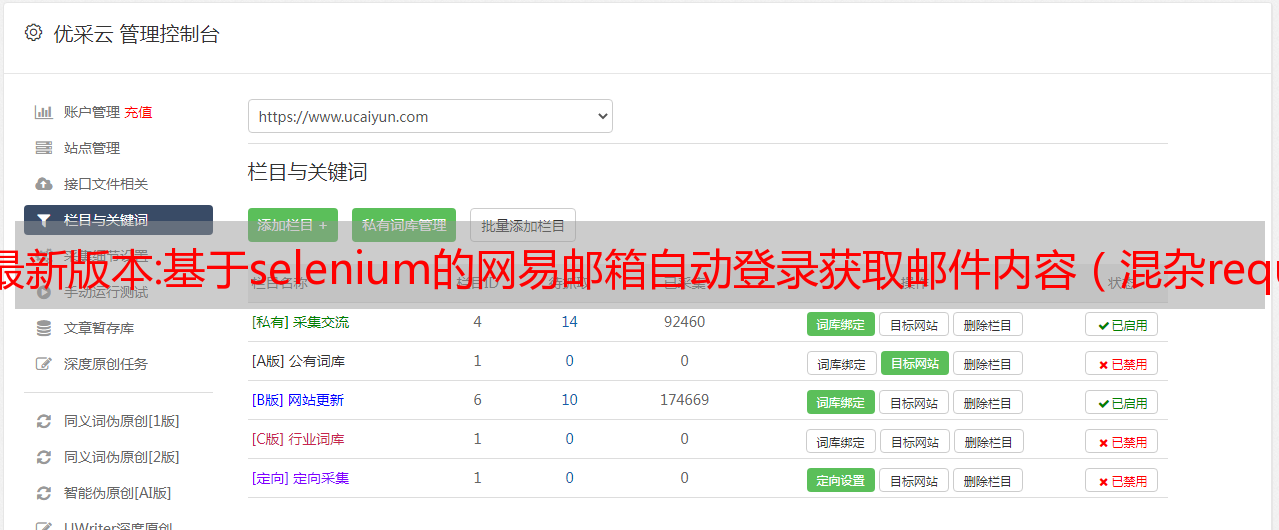The image size is (1279, 530).
Task: Click the [C版] 行业词库 column name
Action: pos(298,439)
